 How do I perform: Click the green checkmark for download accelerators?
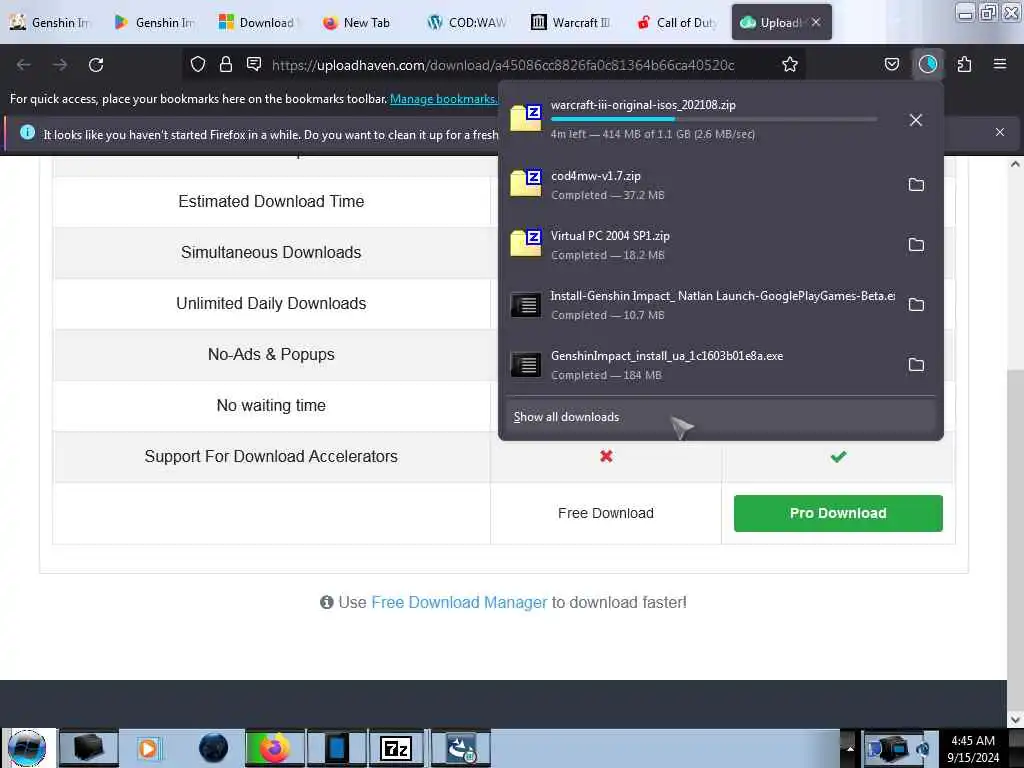pos(838,456)
